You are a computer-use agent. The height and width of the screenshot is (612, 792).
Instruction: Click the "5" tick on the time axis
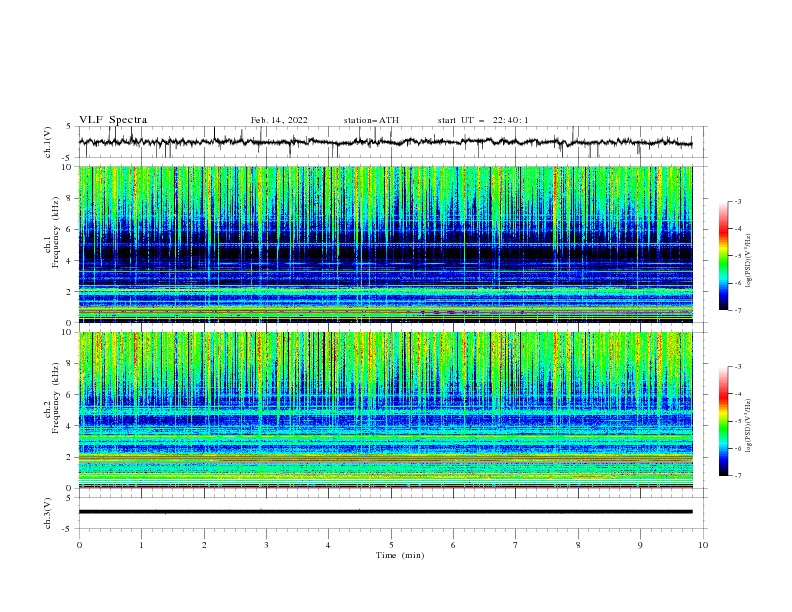coord(391,545)
